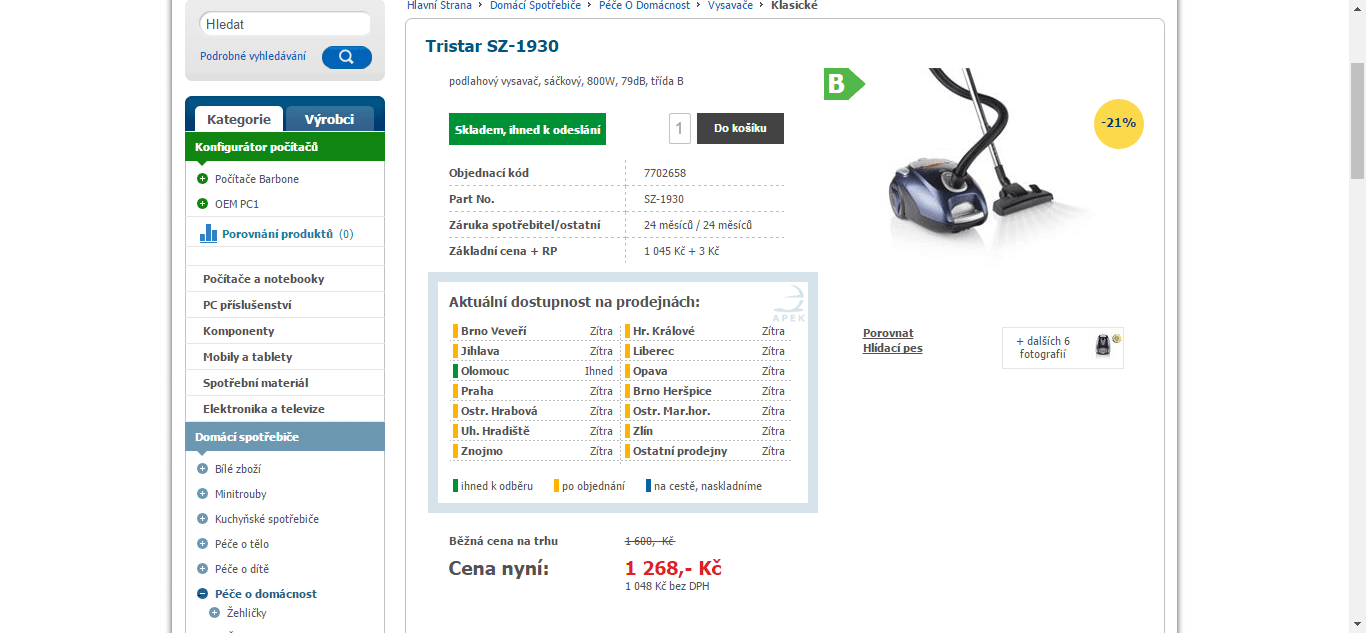Click Porovnat link

pos(888,333)
